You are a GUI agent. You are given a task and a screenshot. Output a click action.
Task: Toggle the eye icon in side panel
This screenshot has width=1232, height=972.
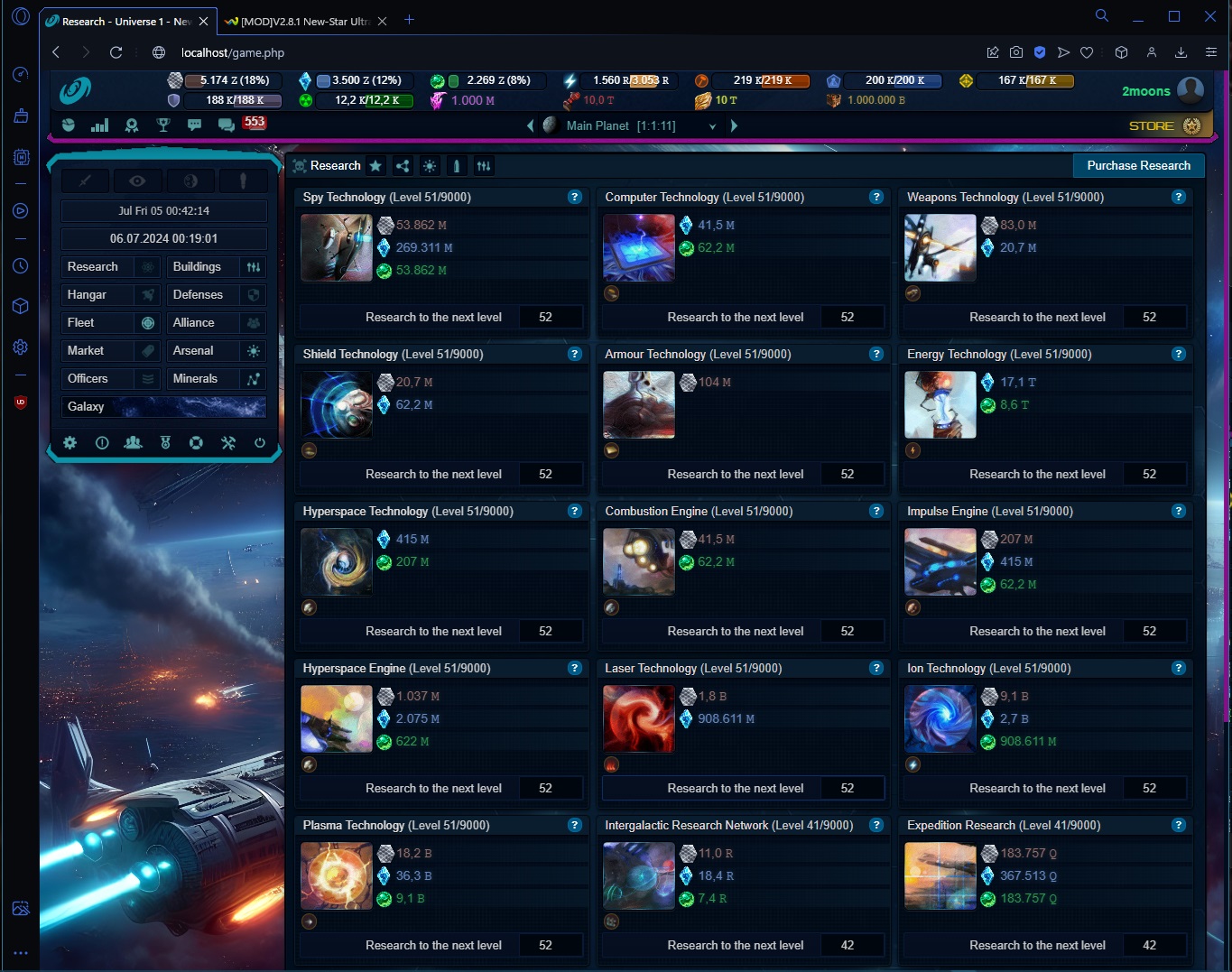click(137, 181)
